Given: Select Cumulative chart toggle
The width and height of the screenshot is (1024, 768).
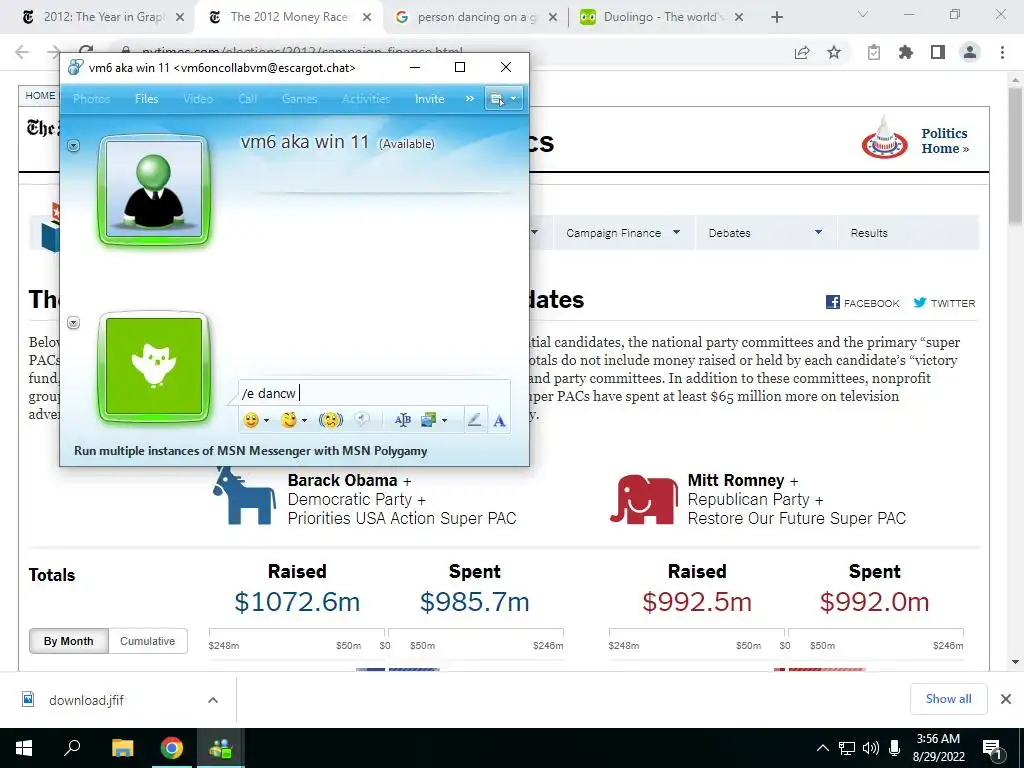Looking at the screenshot, I should (x=148, y=641).
